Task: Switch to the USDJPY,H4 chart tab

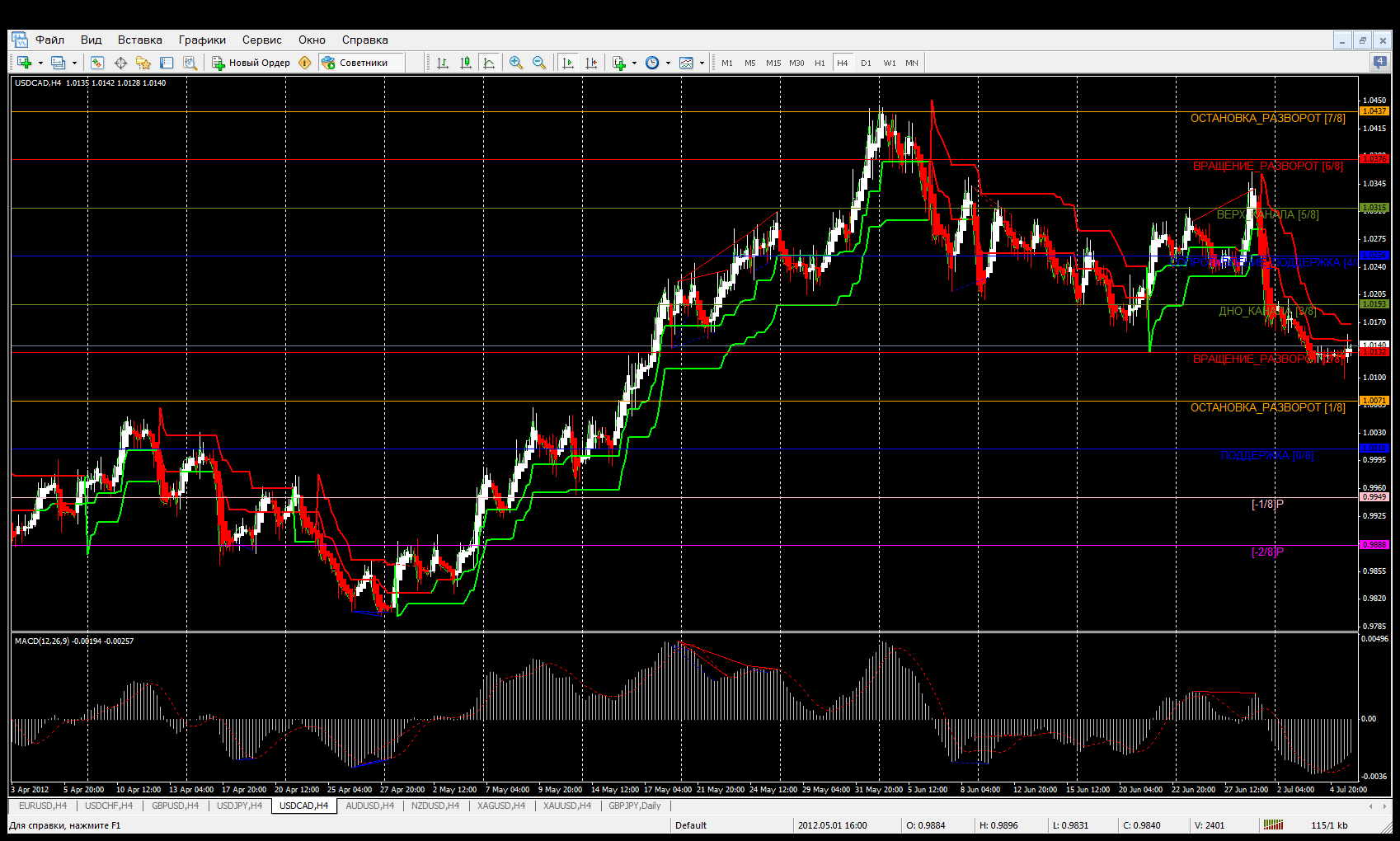Action: [240, 806]
